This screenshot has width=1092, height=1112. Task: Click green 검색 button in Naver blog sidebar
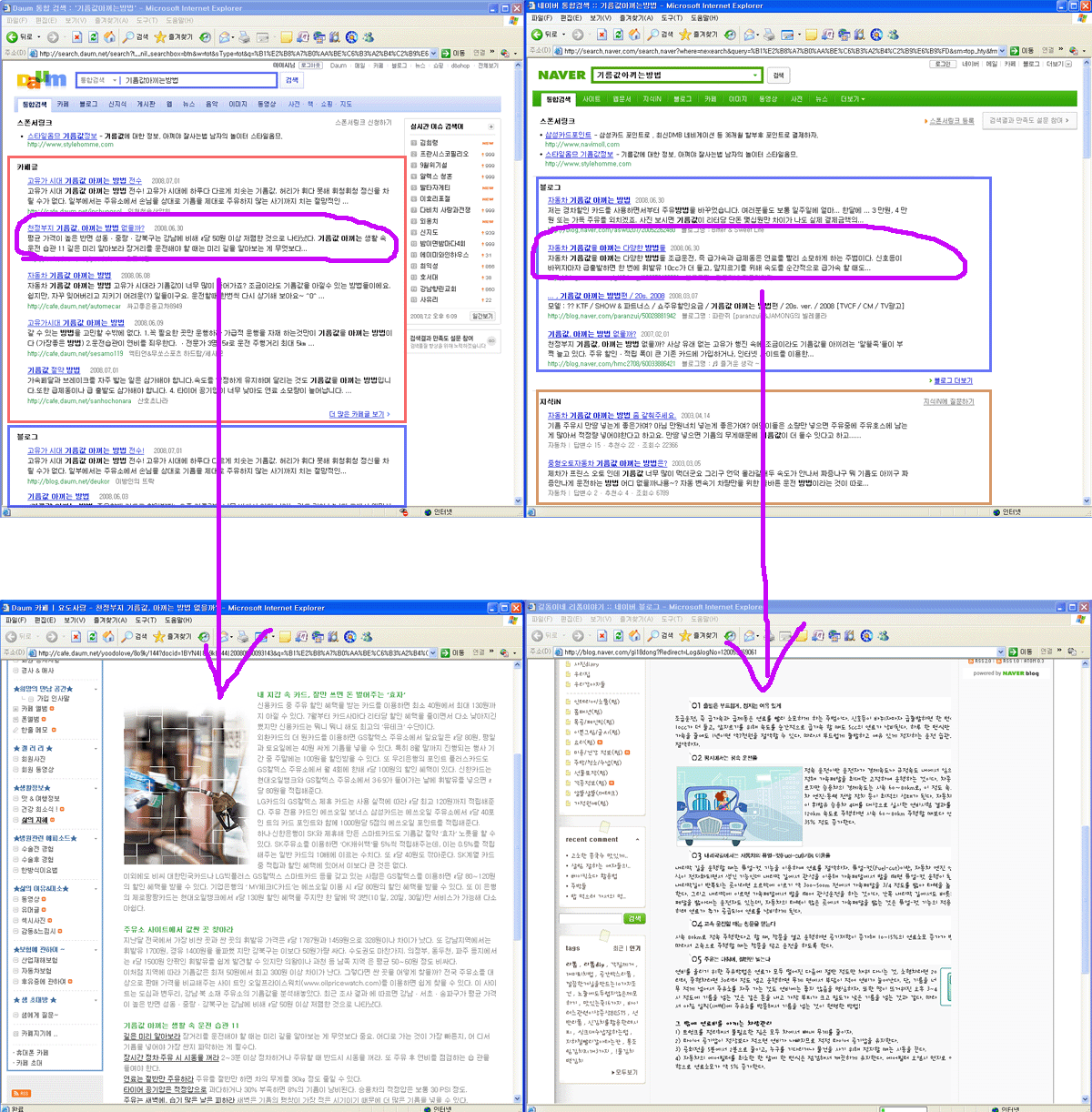[x=634, y=918]
